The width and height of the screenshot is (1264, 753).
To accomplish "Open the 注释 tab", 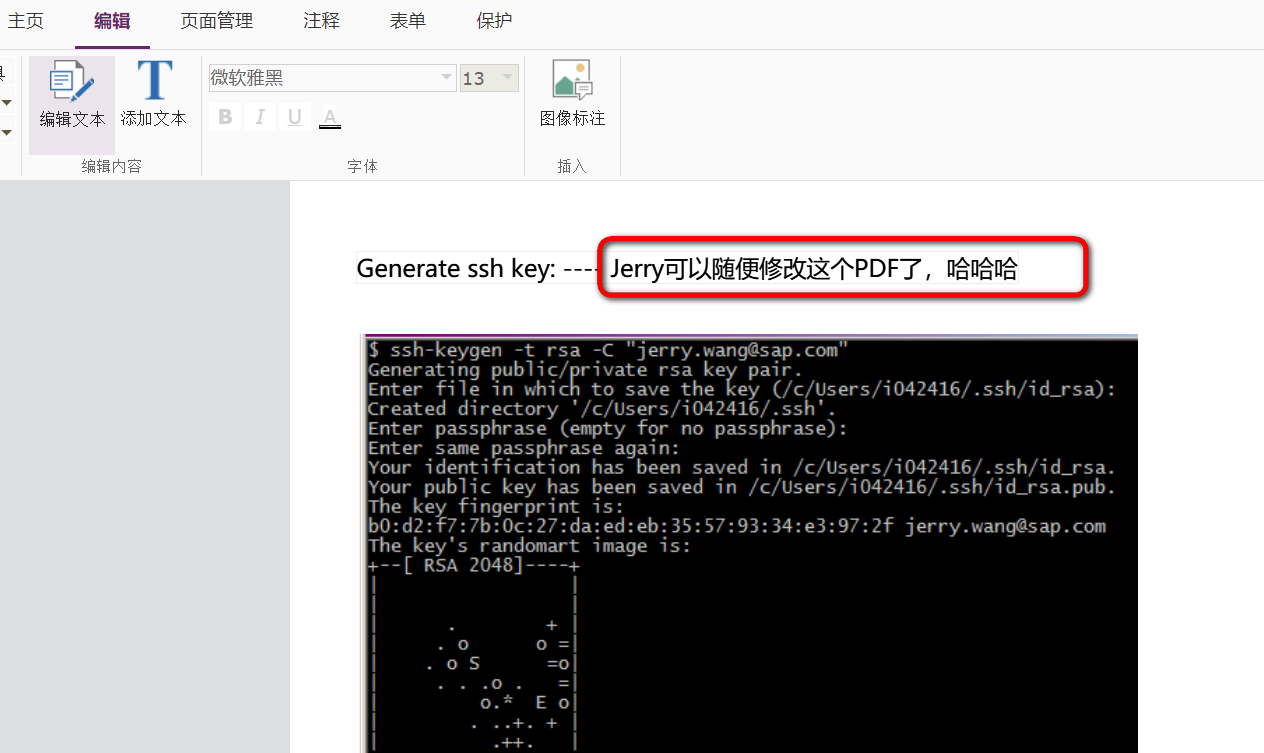I will coord(322,21).
